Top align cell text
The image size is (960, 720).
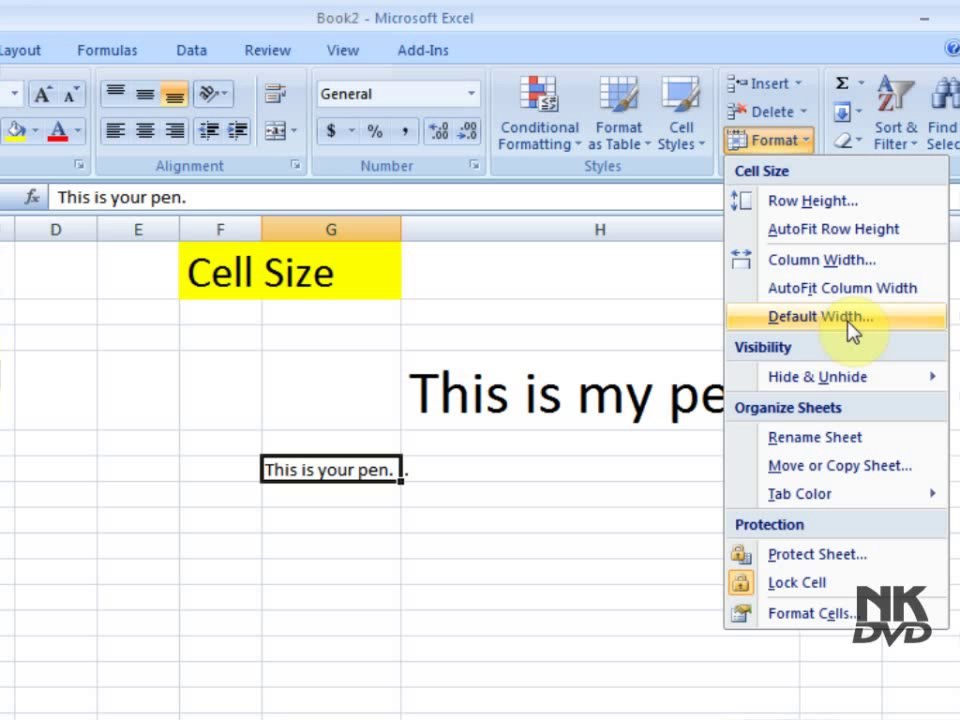115,94
